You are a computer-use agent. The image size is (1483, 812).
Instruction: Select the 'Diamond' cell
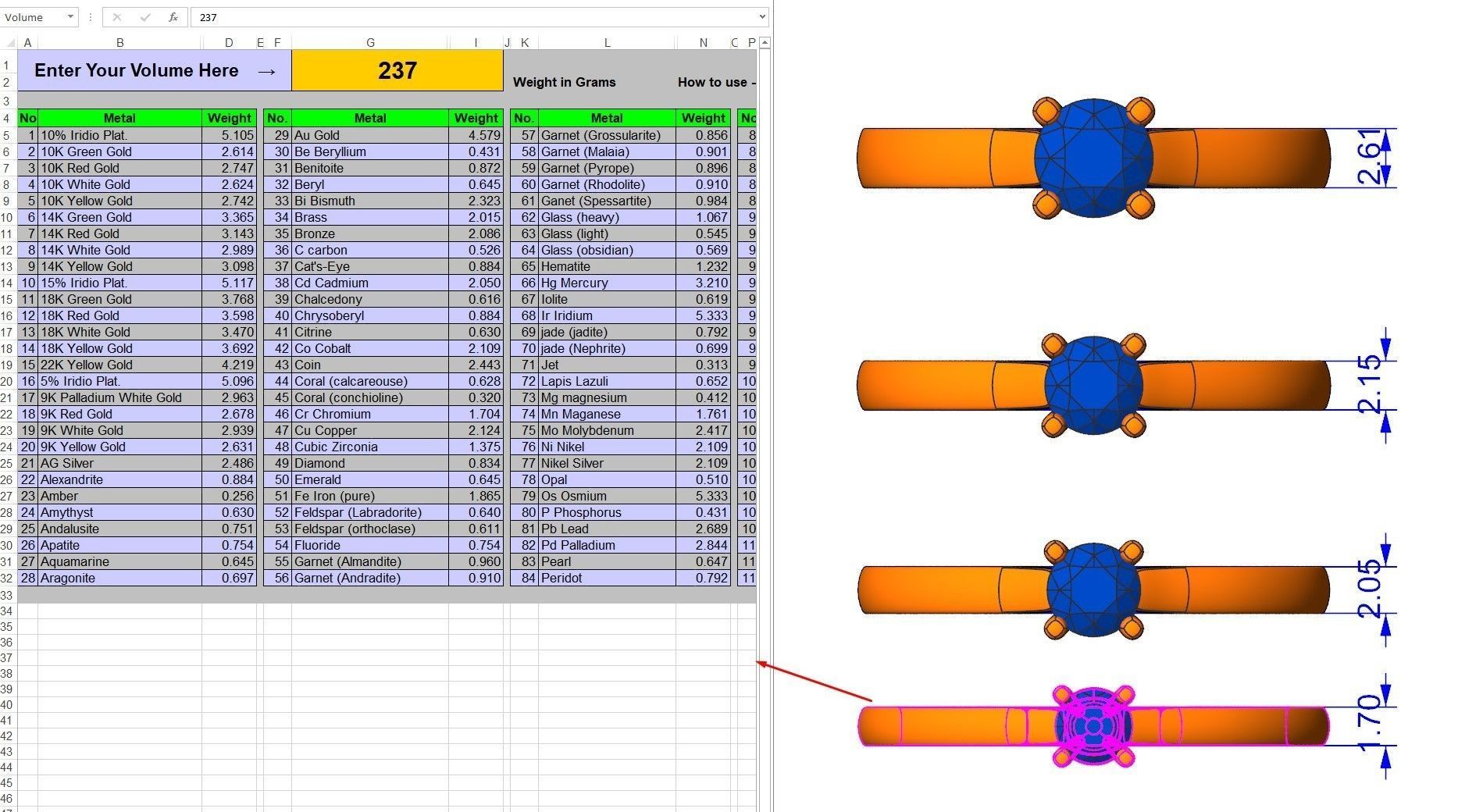click(x=370, y=463)
